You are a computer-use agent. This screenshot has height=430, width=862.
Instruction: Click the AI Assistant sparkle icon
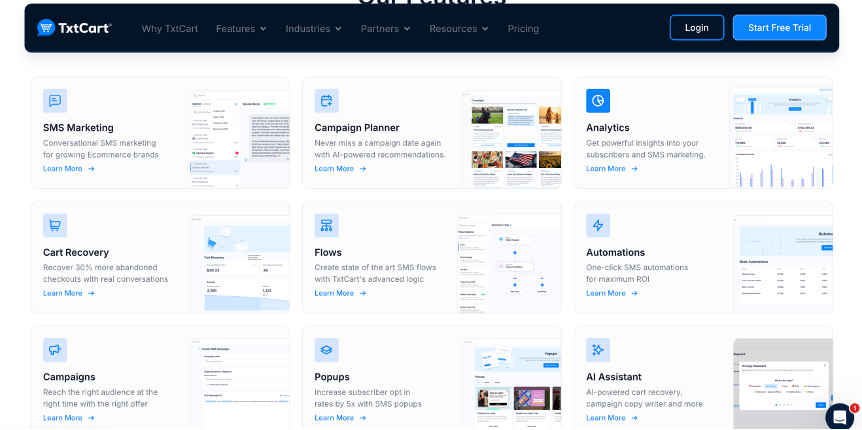click(x=598, y=349)
